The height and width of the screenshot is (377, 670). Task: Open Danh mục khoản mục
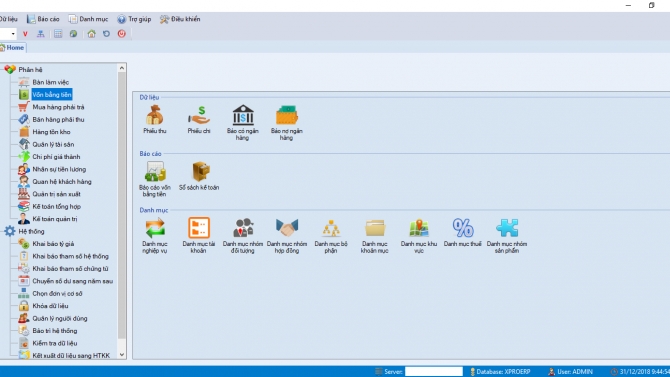[x=375, y=236]
